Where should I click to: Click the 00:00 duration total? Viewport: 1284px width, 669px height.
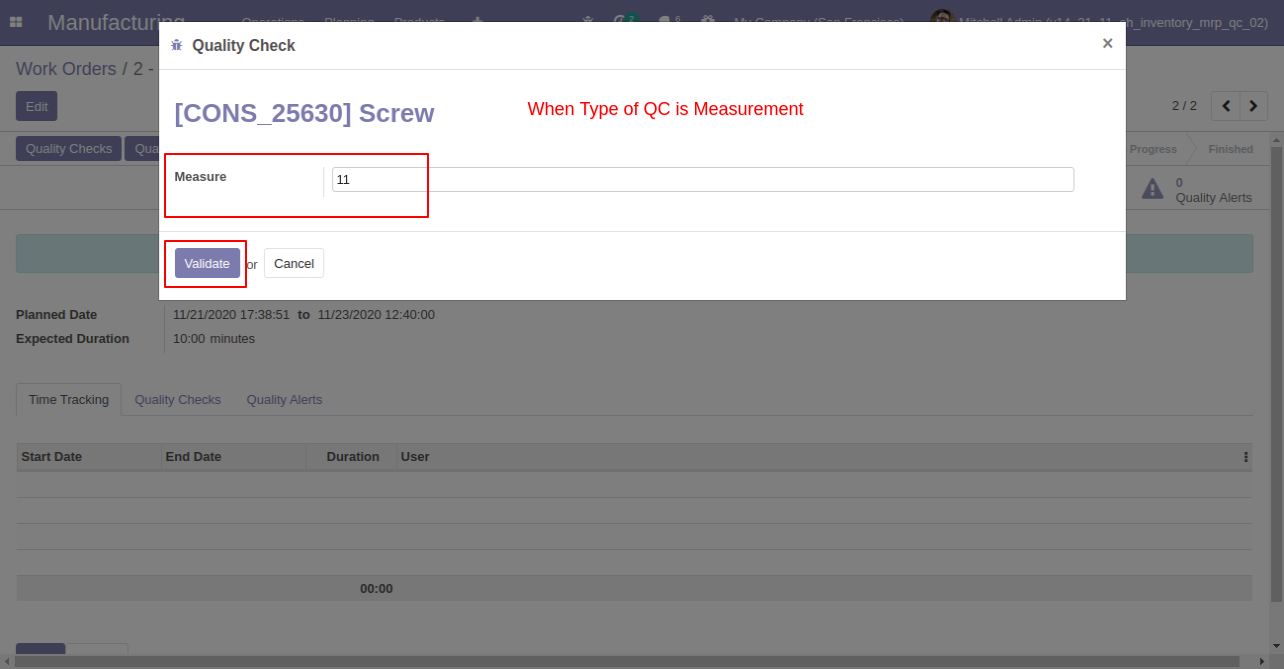376,588
